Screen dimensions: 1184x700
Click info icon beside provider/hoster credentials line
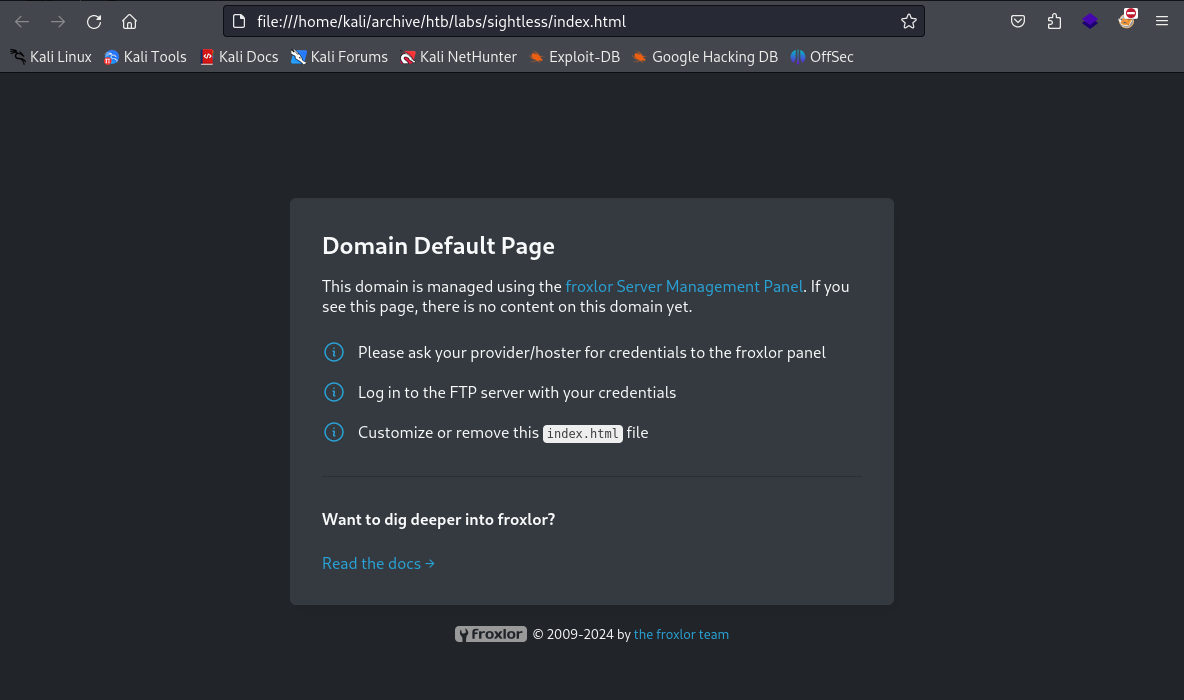(x=334, y=352)
